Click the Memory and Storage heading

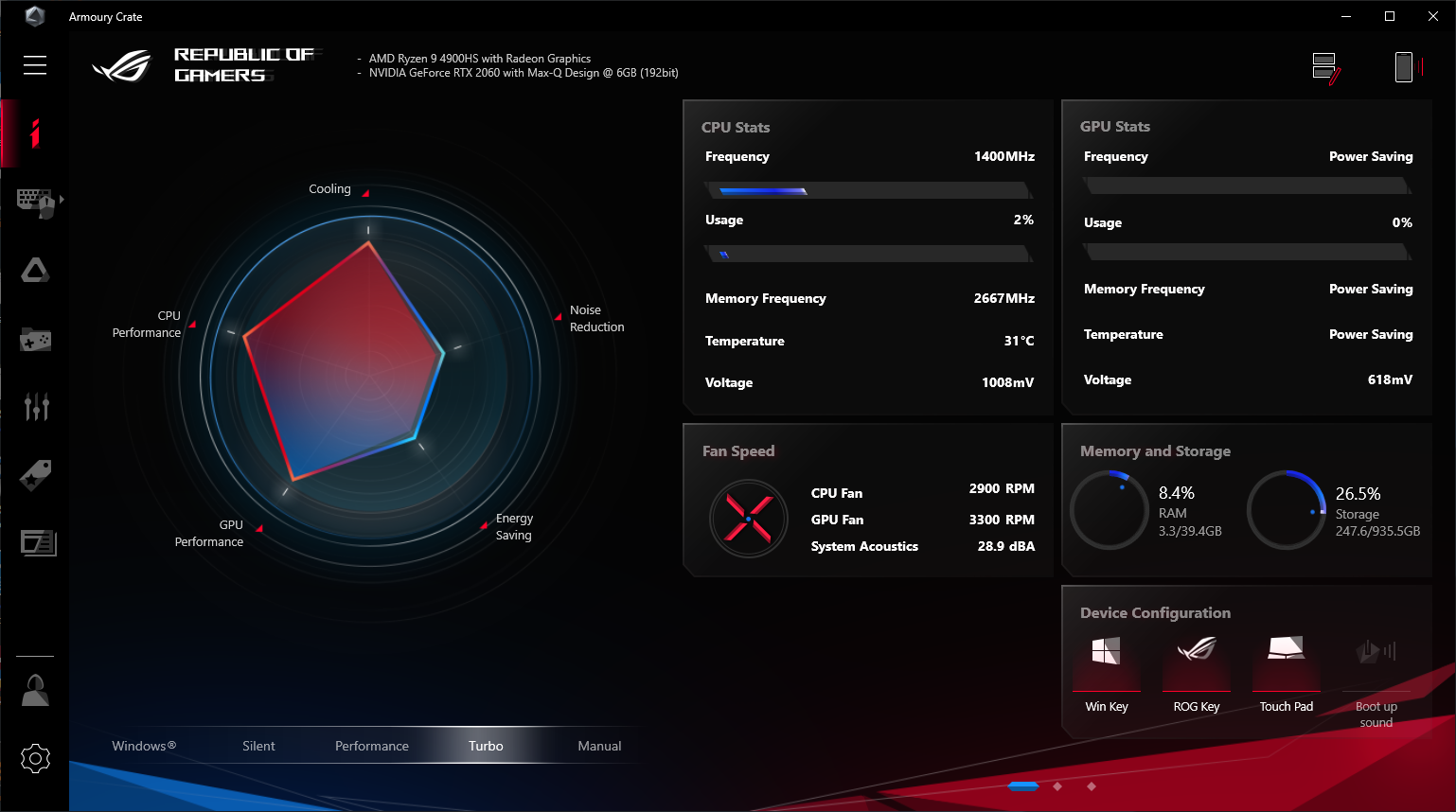[x=1155, y=451]
